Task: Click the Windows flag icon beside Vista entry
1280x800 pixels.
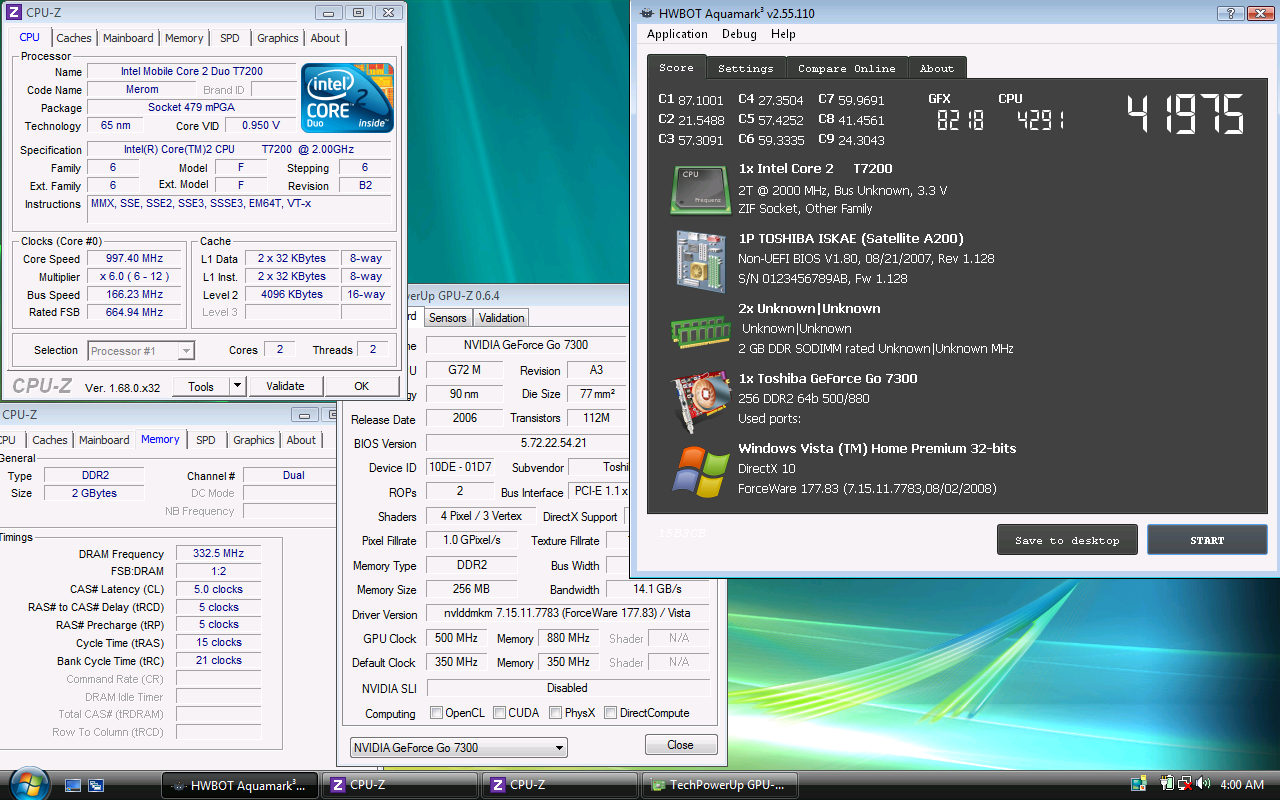Action: (700, 470)
